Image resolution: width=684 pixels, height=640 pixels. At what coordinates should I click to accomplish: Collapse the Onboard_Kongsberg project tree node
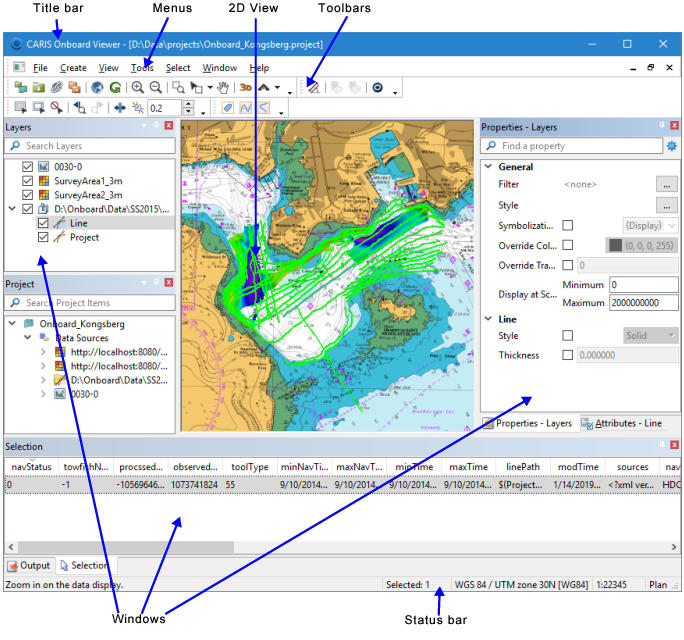coord(11,324)
